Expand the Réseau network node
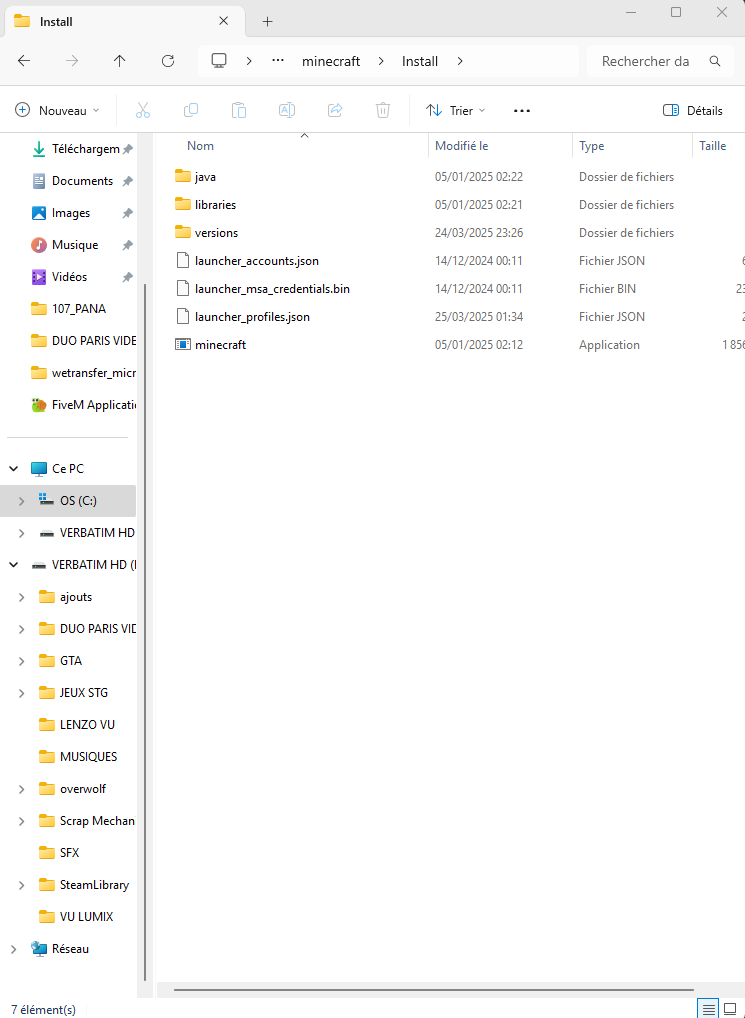 click(x=14, y=949)
